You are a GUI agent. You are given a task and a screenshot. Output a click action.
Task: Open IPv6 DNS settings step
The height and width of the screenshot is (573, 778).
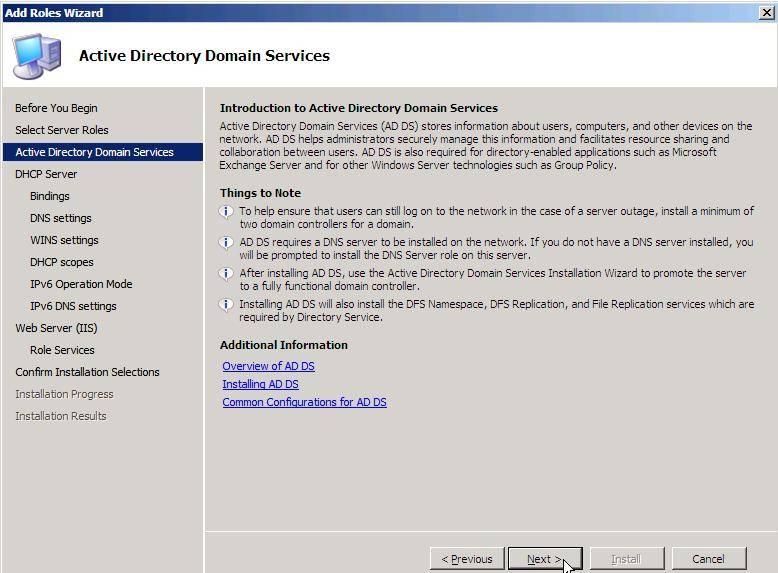[73, 306]
